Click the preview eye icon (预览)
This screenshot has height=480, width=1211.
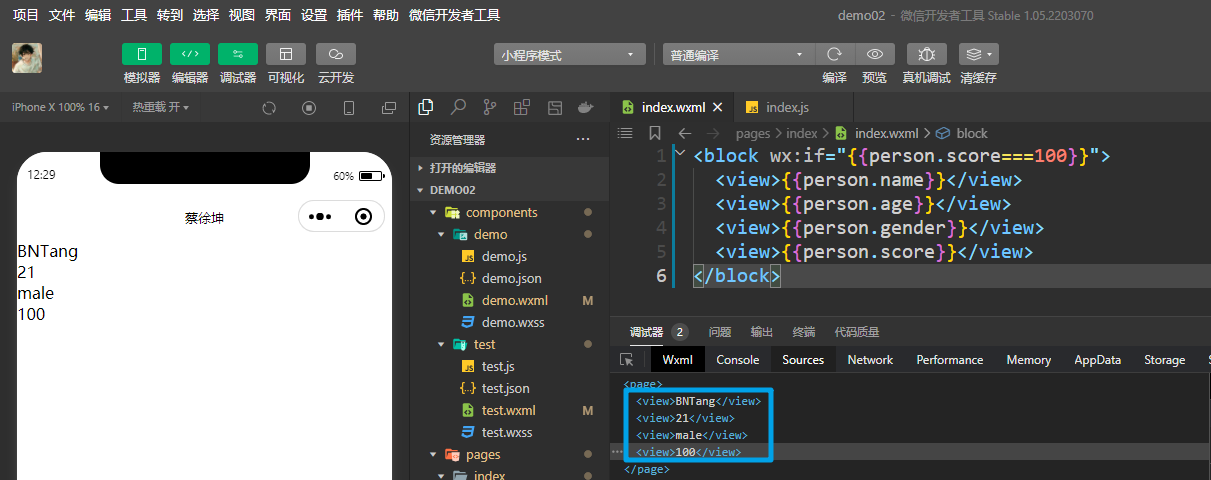coord(875,54)
